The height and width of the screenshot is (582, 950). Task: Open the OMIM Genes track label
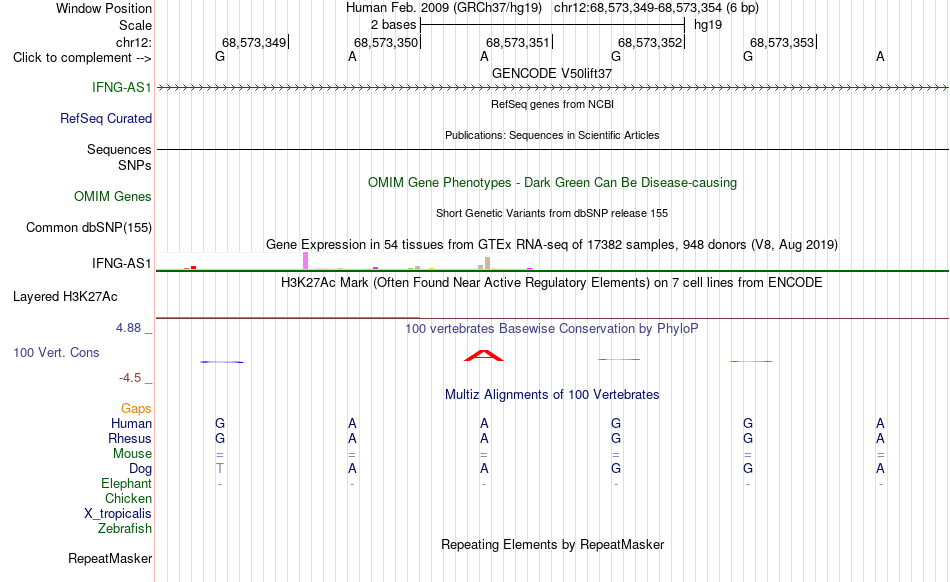pos(112,196)
